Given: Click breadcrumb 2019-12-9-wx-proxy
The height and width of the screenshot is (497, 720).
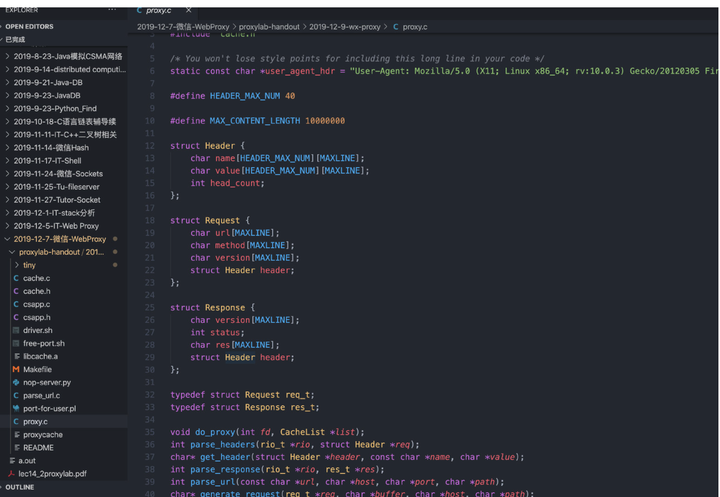Looking at the screenshot, I should coord(344,27).
